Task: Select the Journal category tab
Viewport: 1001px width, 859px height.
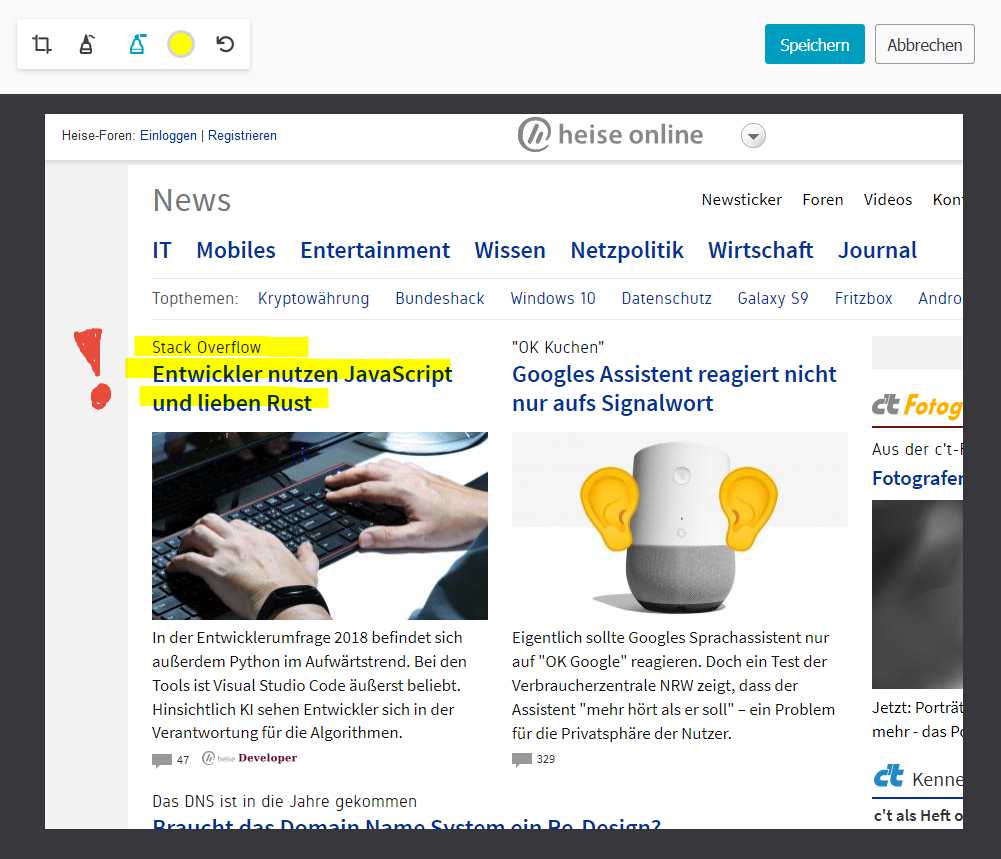Action: 877,250
